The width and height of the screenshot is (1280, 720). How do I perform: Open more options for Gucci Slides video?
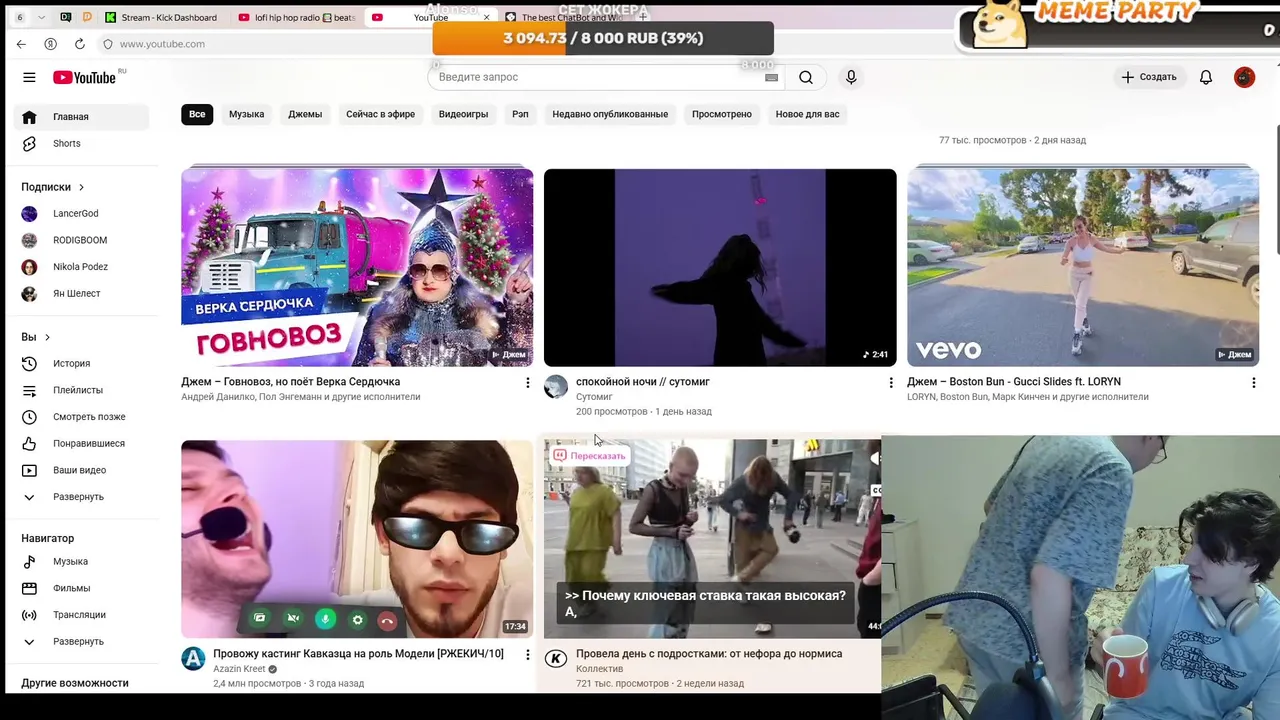point(1254,382)
